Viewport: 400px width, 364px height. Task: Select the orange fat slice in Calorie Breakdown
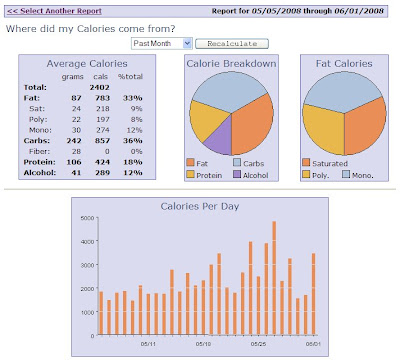click(x=252, y=125)
